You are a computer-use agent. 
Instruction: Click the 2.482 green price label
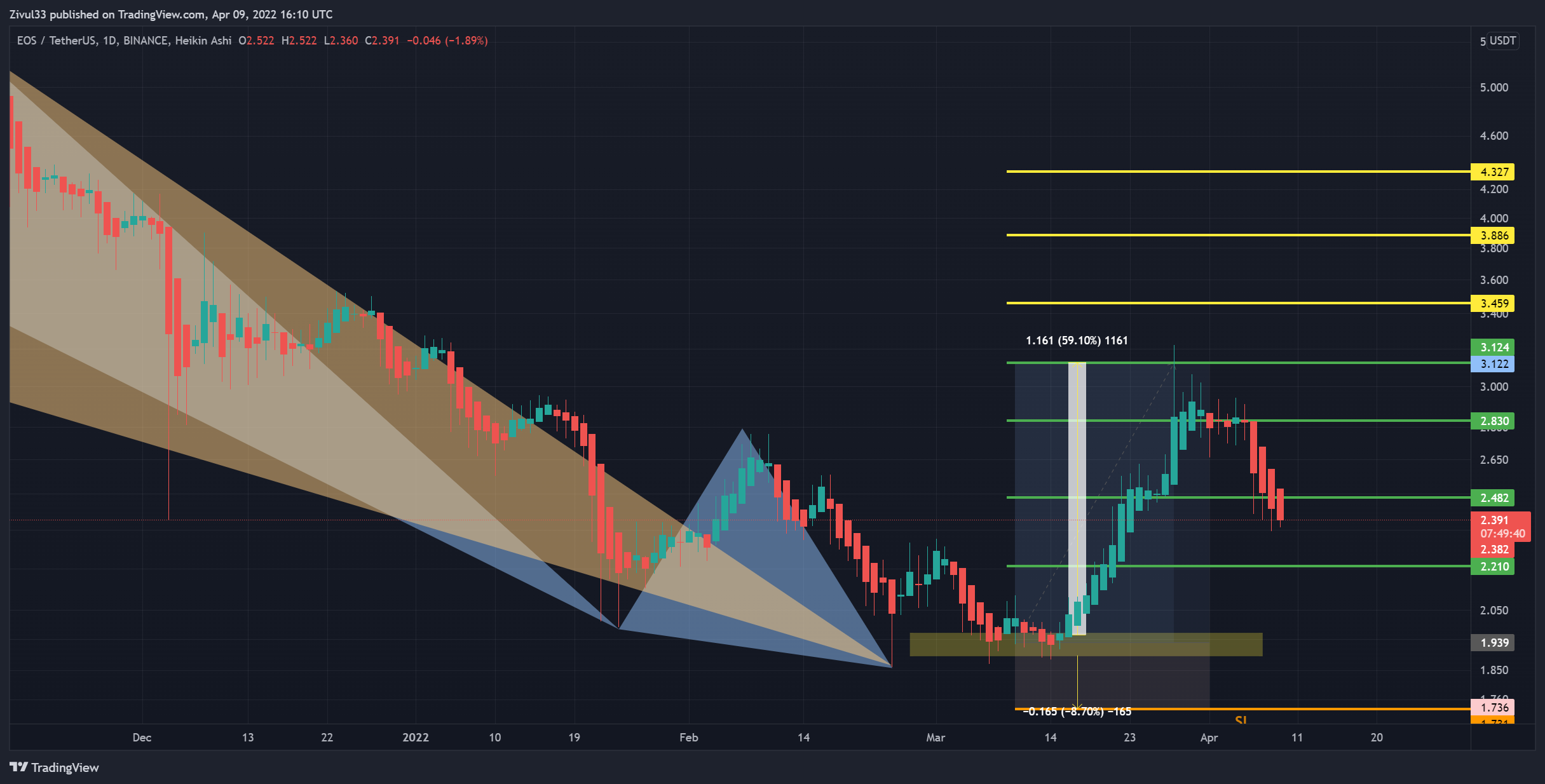(1493, 497)
